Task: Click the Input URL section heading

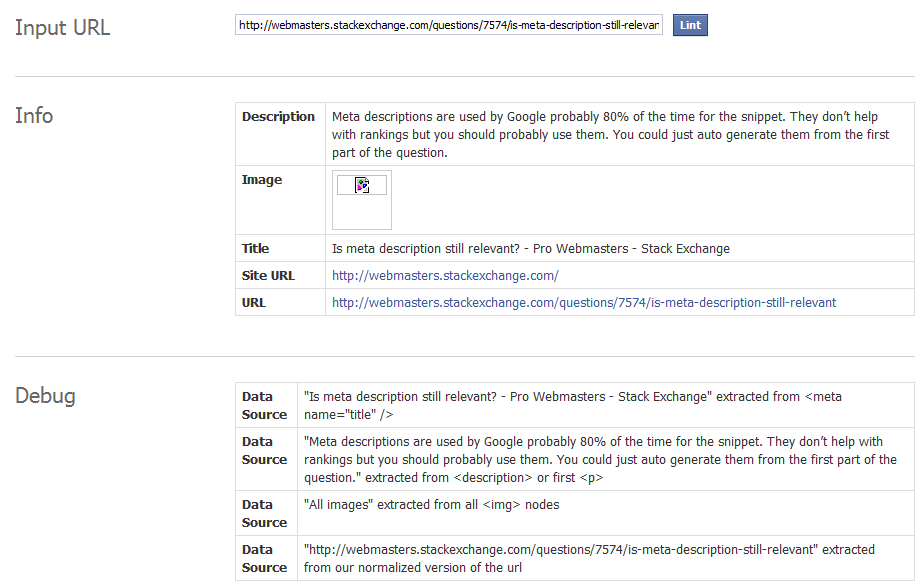Action: 62,28
